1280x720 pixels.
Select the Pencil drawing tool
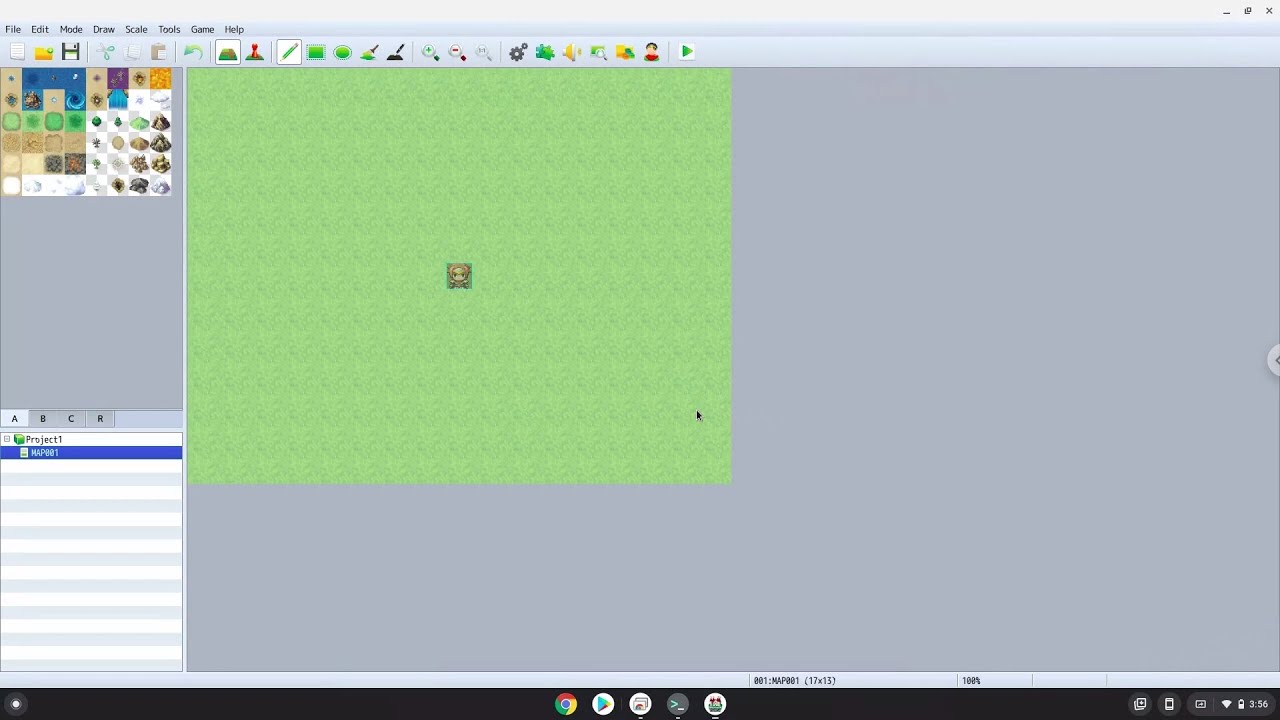pos(289,52)
